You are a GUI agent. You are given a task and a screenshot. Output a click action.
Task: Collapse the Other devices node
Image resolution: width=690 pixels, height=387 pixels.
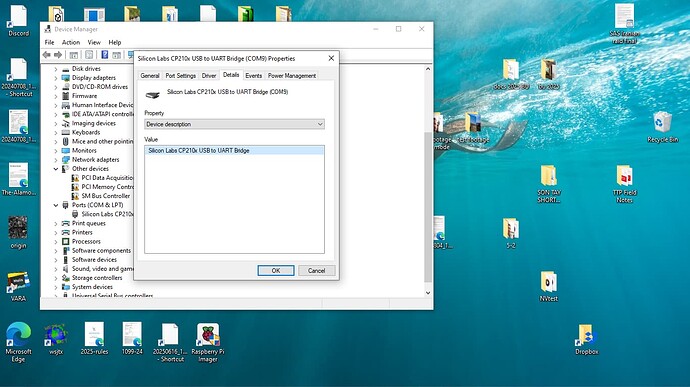56,169
